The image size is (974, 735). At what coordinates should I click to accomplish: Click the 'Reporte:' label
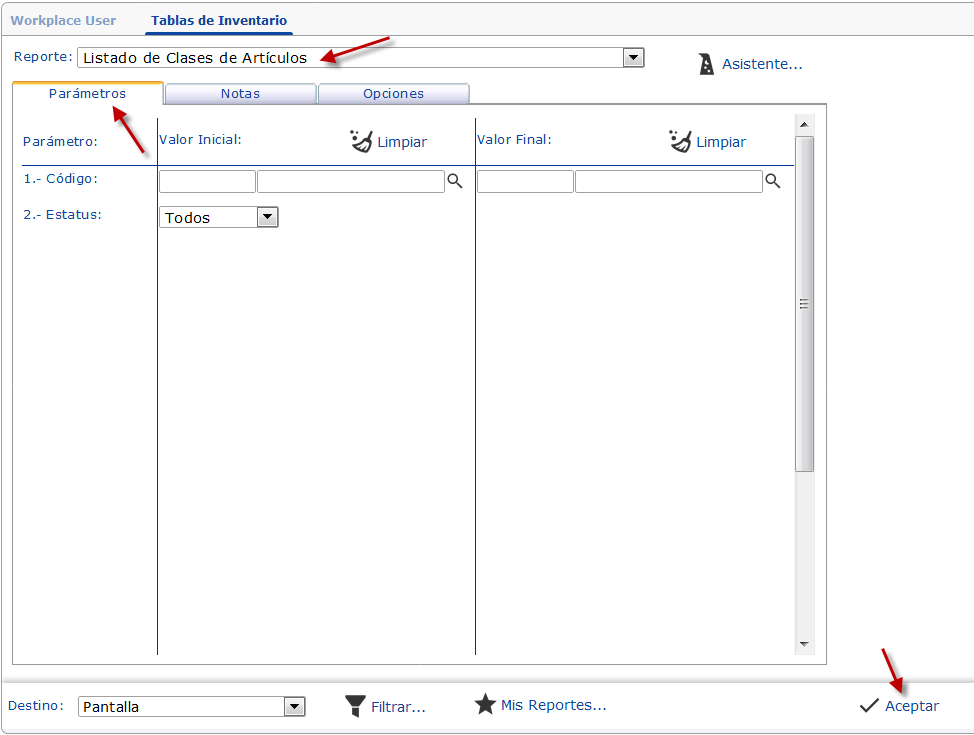point(43,57)
